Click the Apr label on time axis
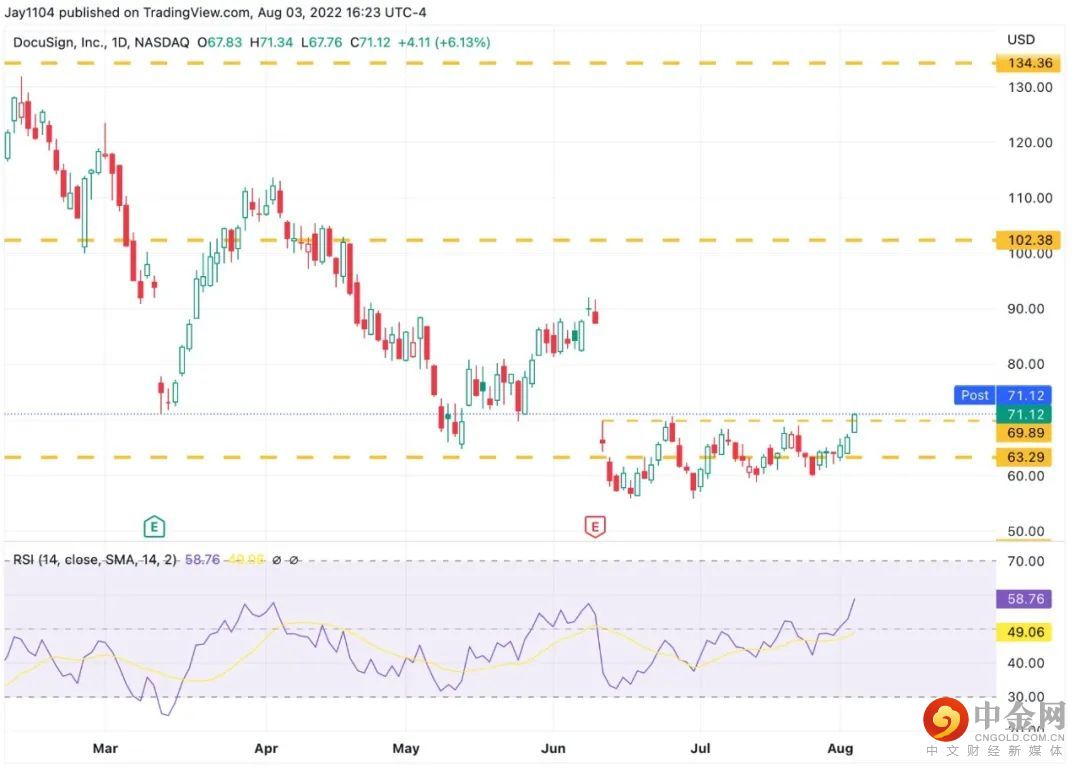The image size is (1080, 769). pyautogui.click(x=266, y=748)
